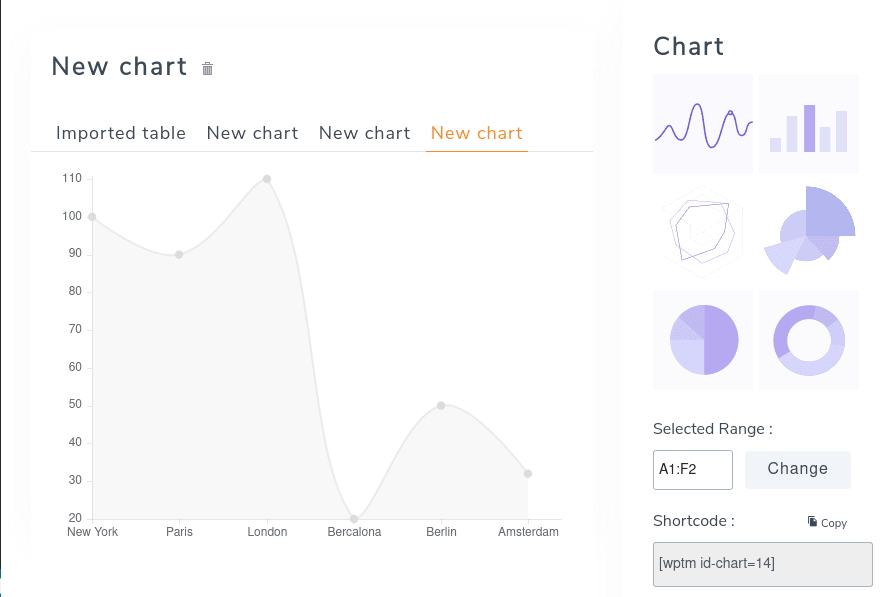The width and height of the screenshot is (893, 597).
Task: Open the first New chart tab
Action: coord(252,133)
